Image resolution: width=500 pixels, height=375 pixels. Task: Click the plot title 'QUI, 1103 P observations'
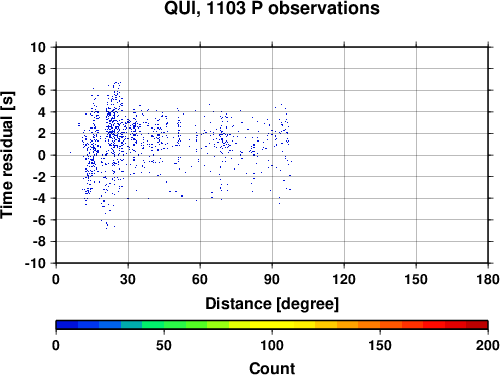(272, 8)
